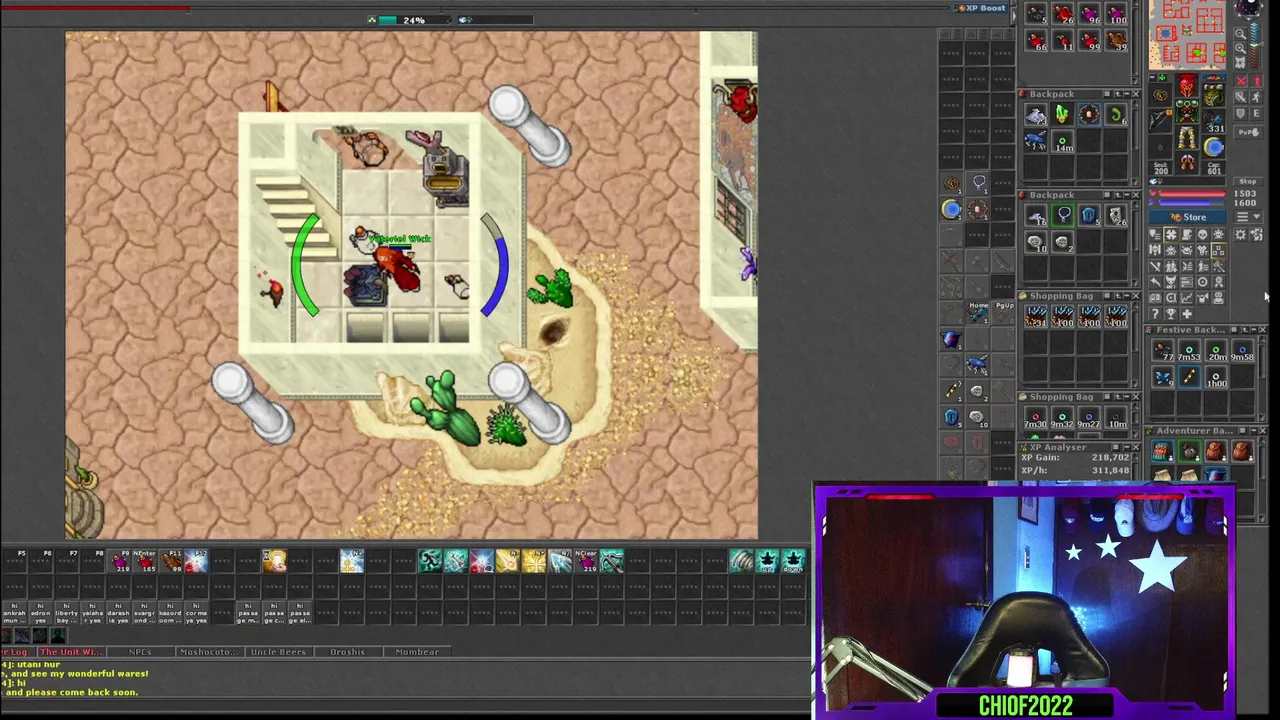Switch to the Oroshis chat tab
Image resolution: width=1280 pixels, height=720 pixels.
(347, 652)
